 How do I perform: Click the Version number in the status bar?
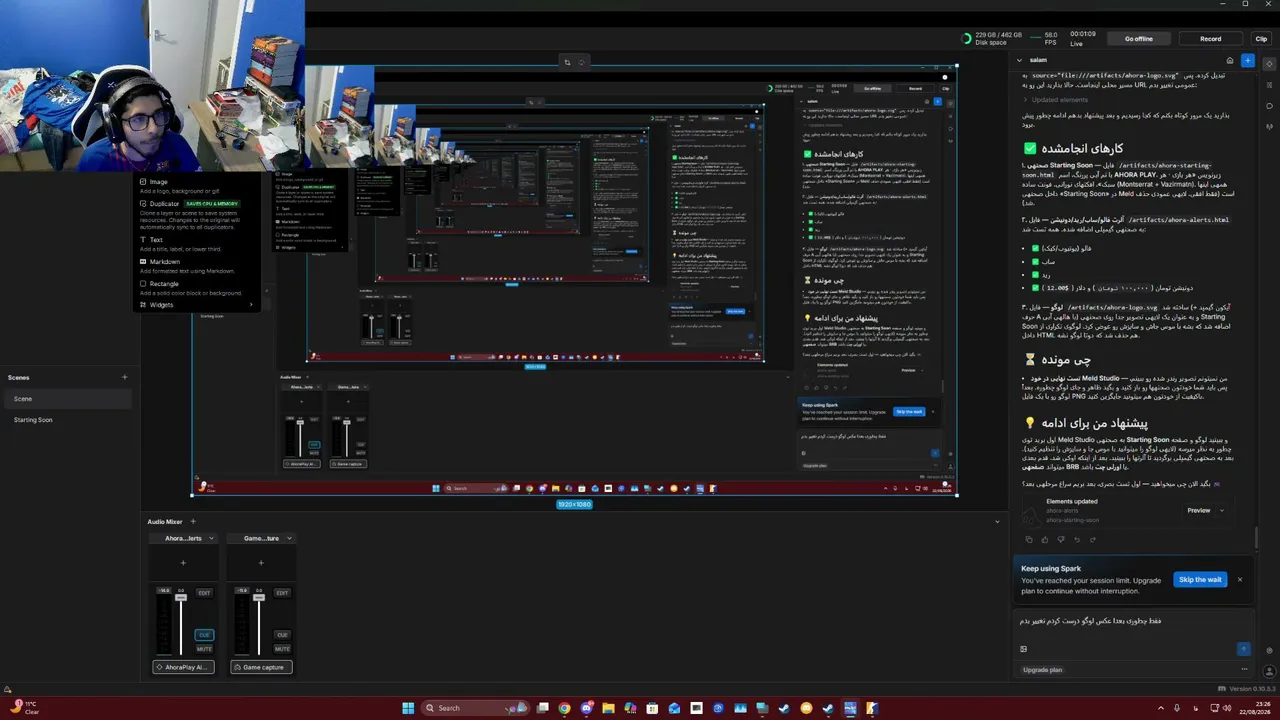pos(1250,689)
